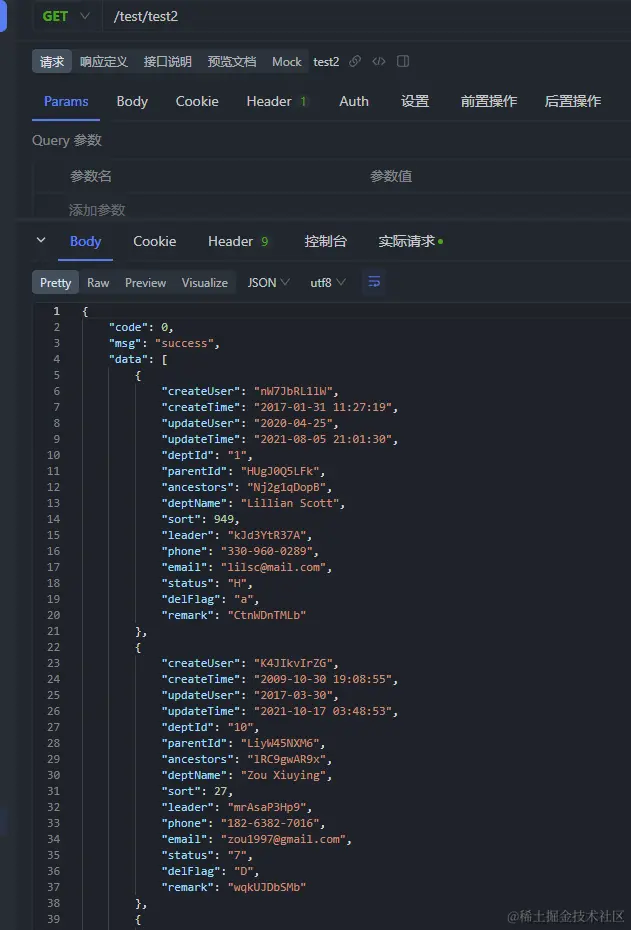Open the 预览文档 tab

[x=231, y=62]
